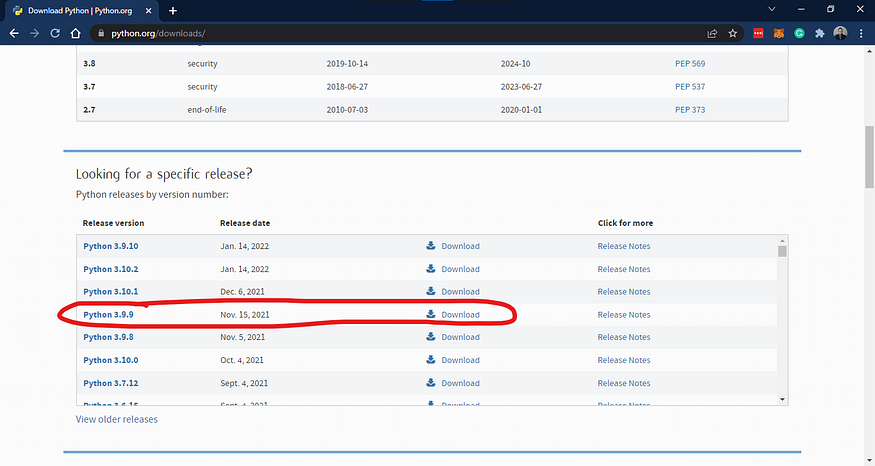Open the Chrome profile avatar
The image size is (875, 466).
(x=840, y=33)
